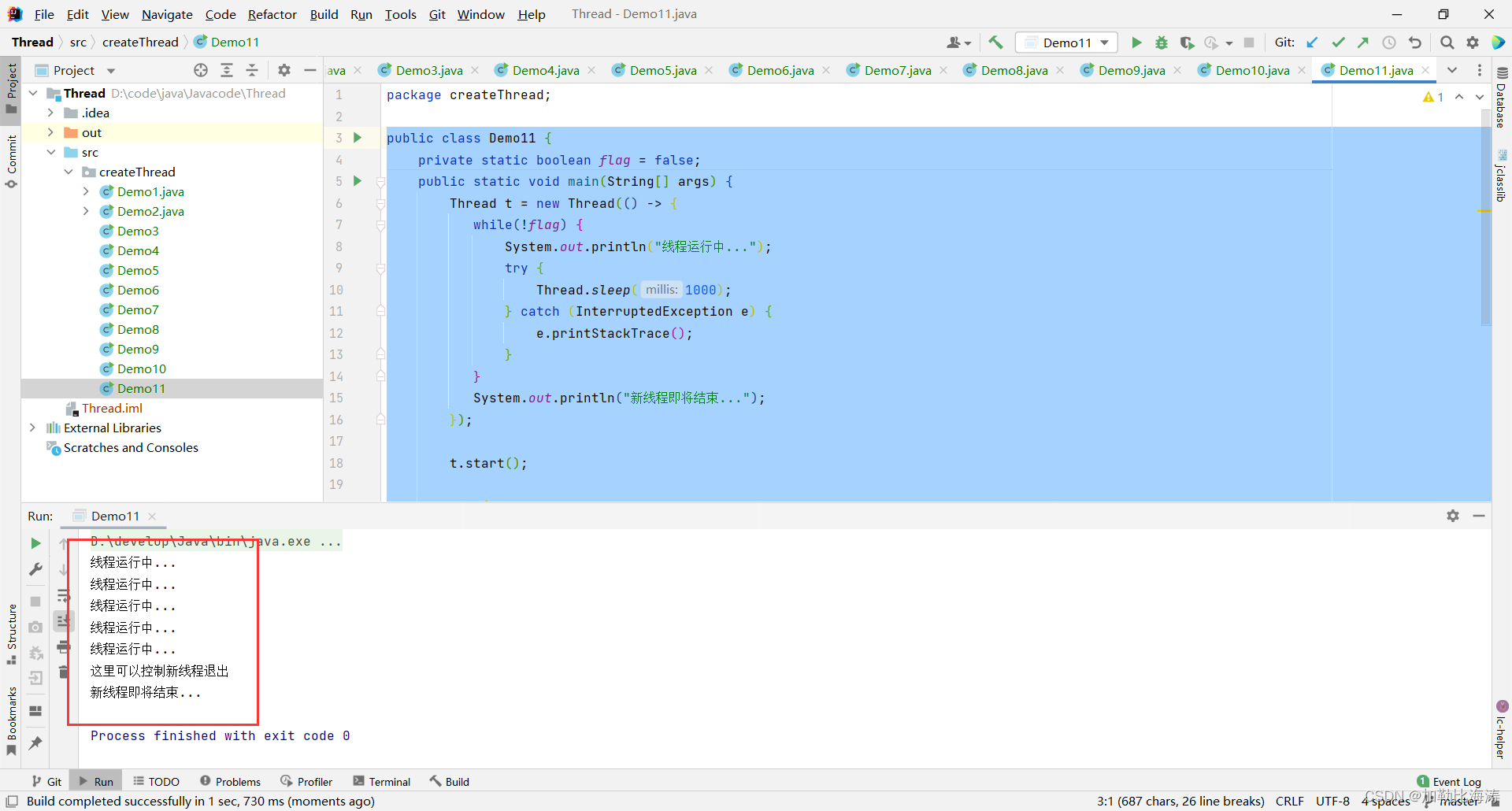Start debugging with the bug icon
The height and width of the screenshot is (811, 1512).
tap(1161, 43)
